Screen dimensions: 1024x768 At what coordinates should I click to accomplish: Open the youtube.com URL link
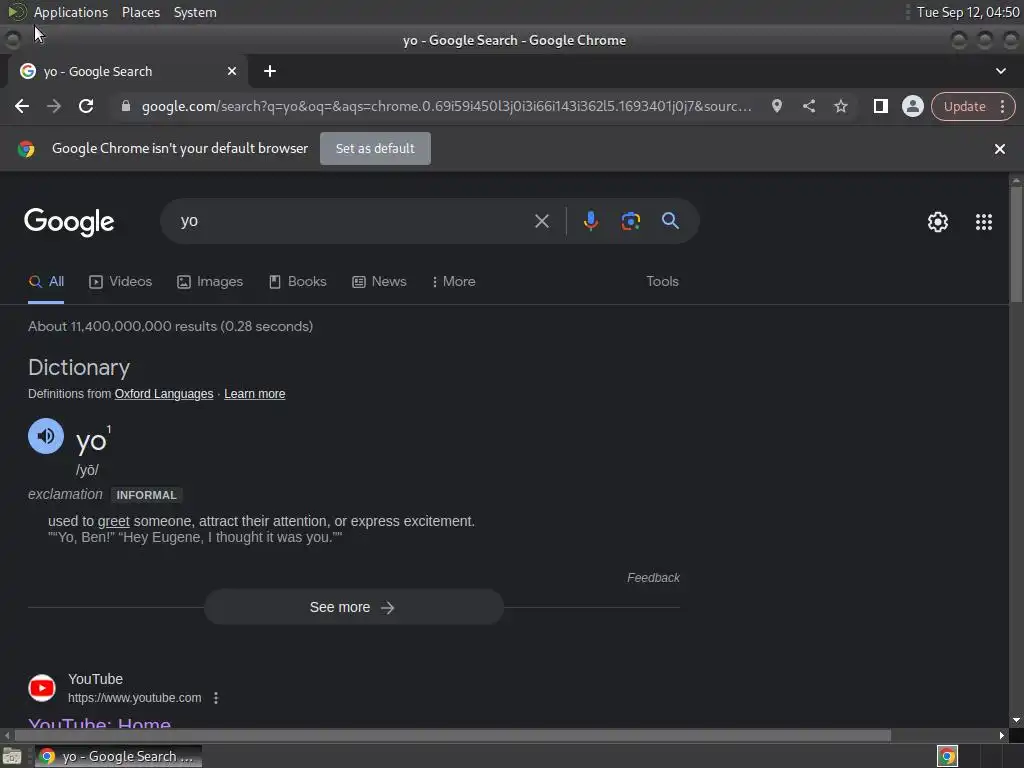[x=135, y=698]
